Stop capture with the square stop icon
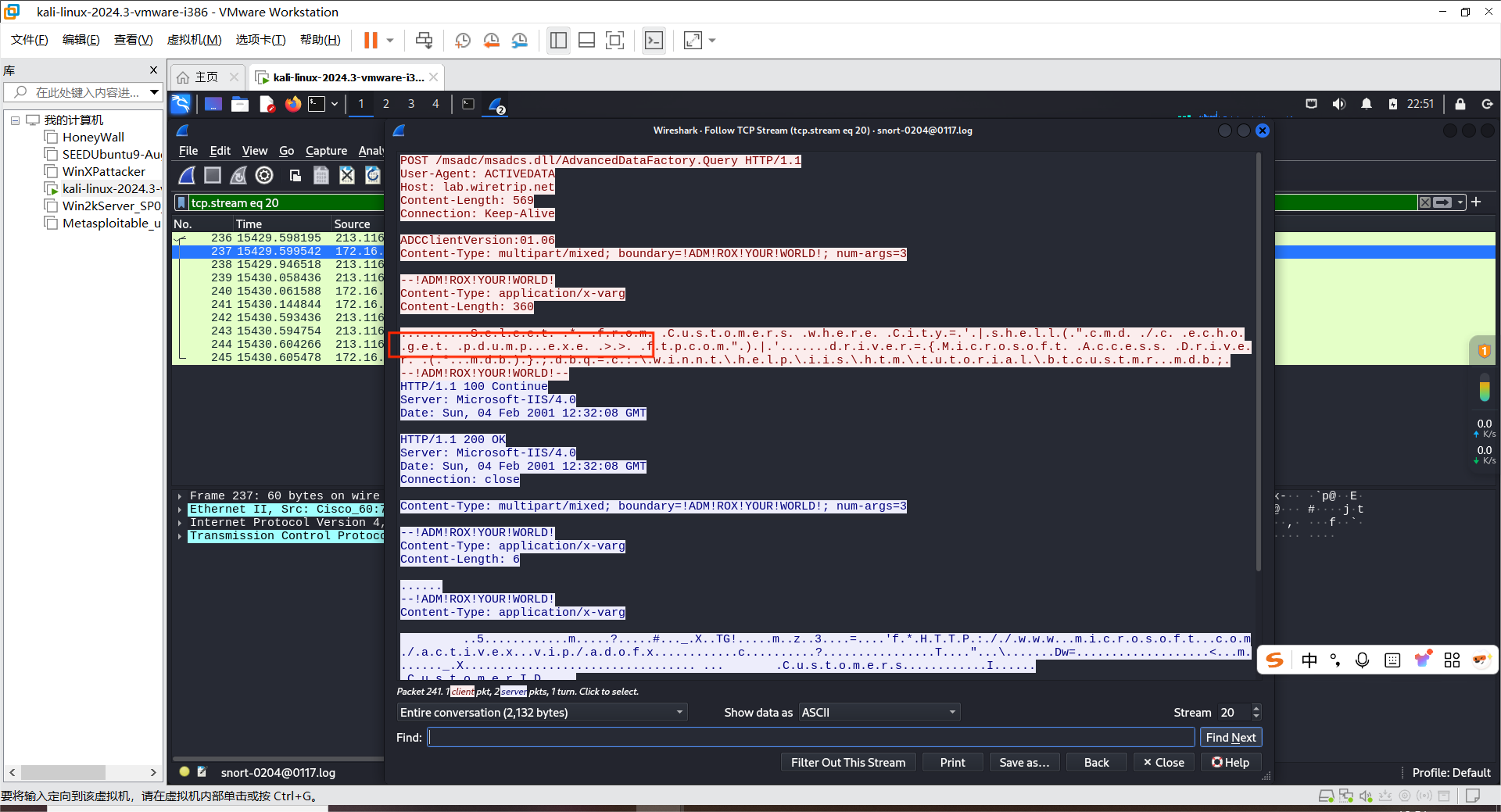1501x812 pixels. click(x=213, y=175)
